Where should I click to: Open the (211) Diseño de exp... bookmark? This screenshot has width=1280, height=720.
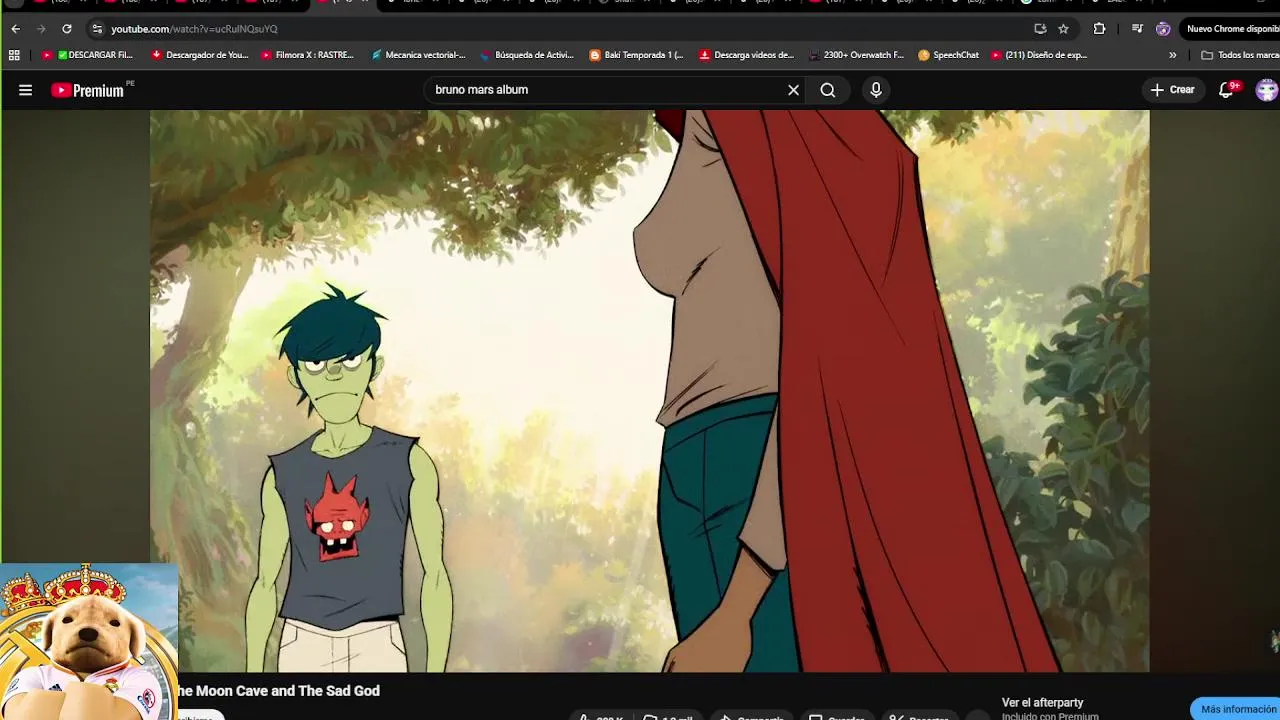[x=1039, y=55]
